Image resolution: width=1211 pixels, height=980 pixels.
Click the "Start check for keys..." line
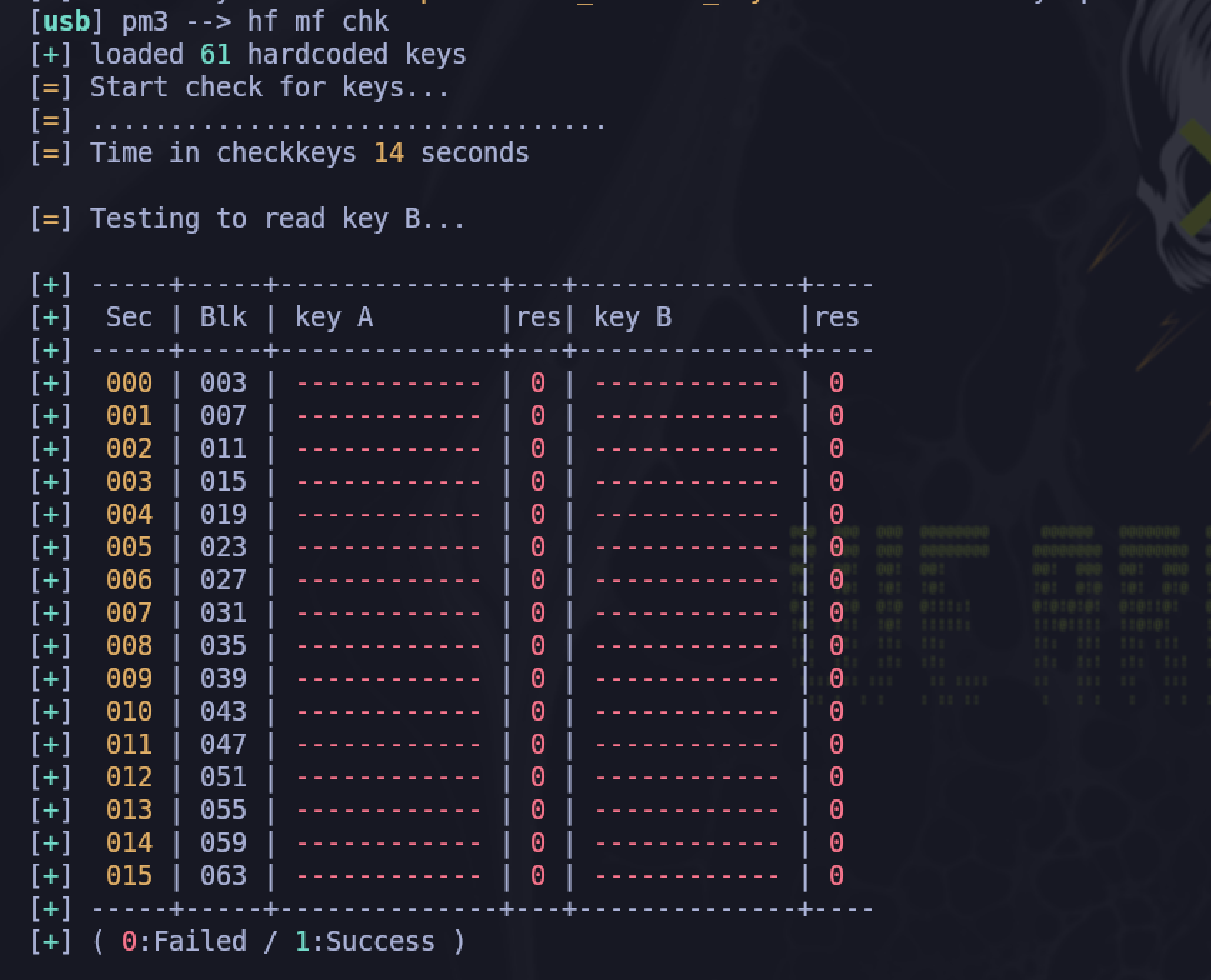click(269, 87)
